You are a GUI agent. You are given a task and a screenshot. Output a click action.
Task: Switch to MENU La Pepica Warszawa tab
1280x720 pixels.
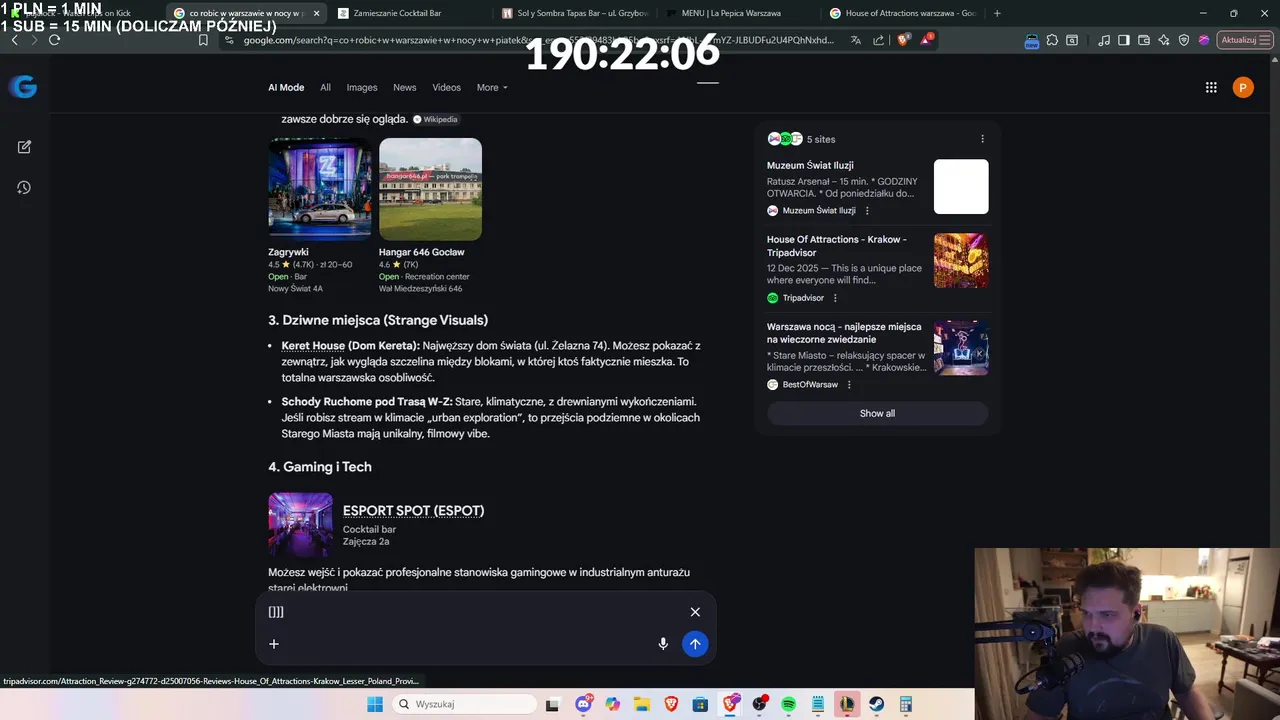(738, 13)
